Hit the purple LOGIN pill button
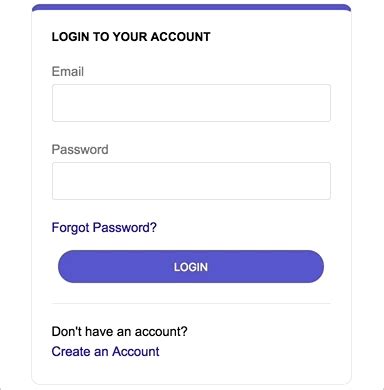 (x=191, y=267)
